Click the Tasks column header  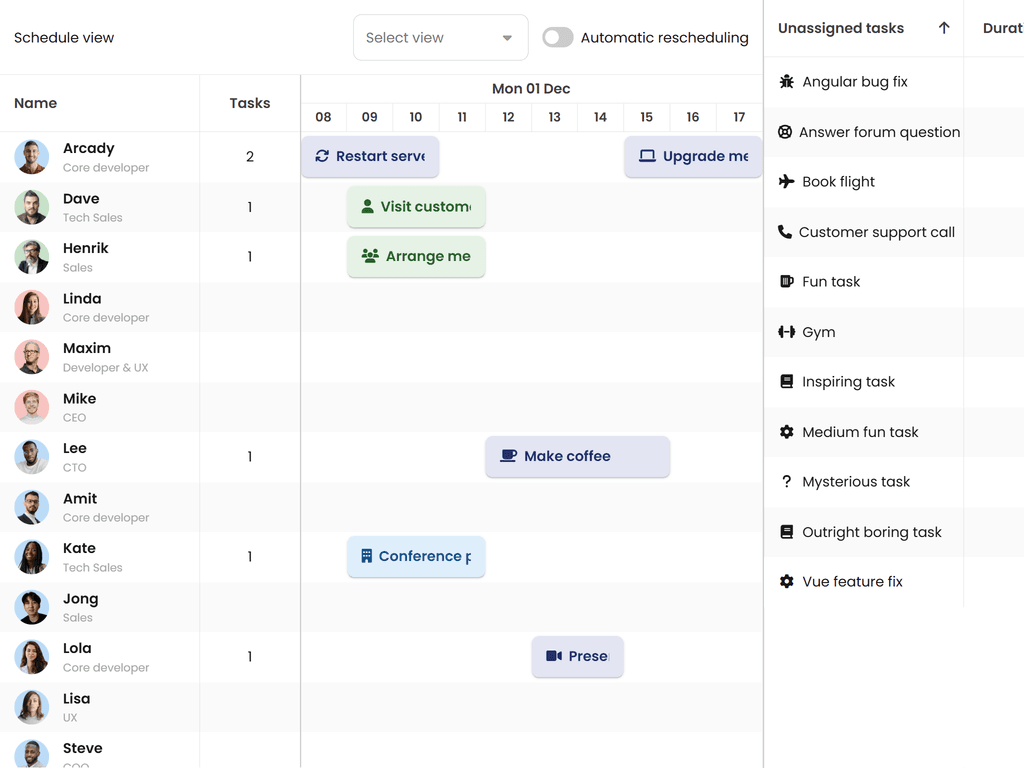250,103
